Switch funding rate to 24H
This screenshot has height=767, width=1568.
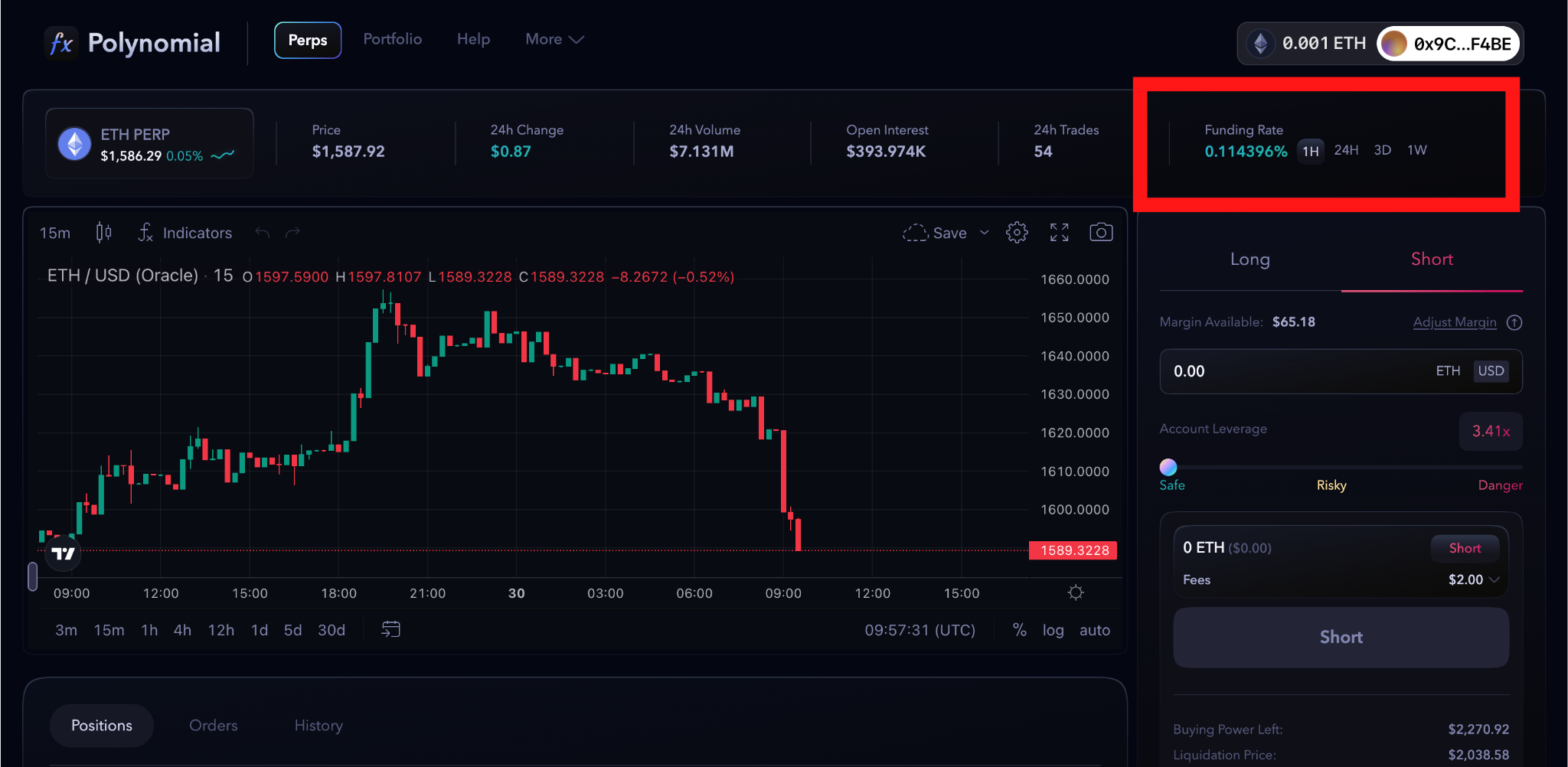pos(1346,150)
